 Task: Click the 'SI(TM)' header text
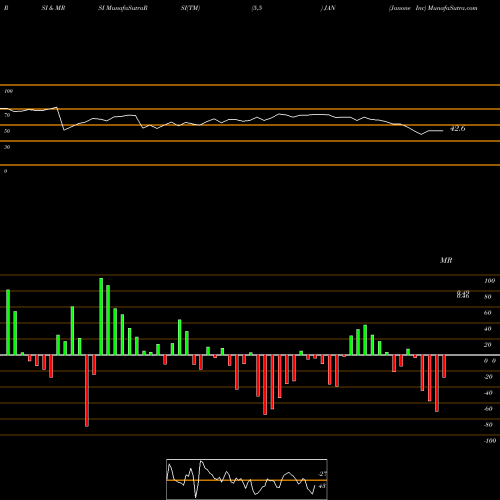click(190, 8)
